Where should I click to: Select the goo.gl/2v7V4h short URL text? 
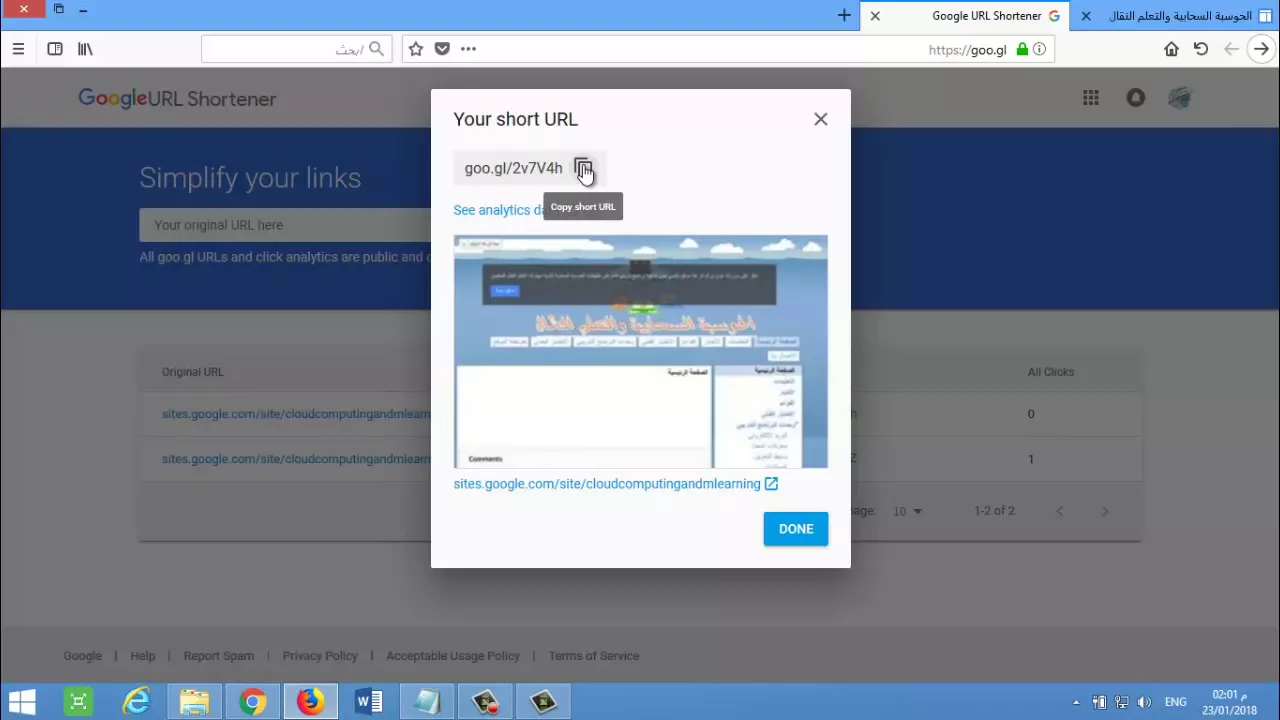(x=513, y=168)
